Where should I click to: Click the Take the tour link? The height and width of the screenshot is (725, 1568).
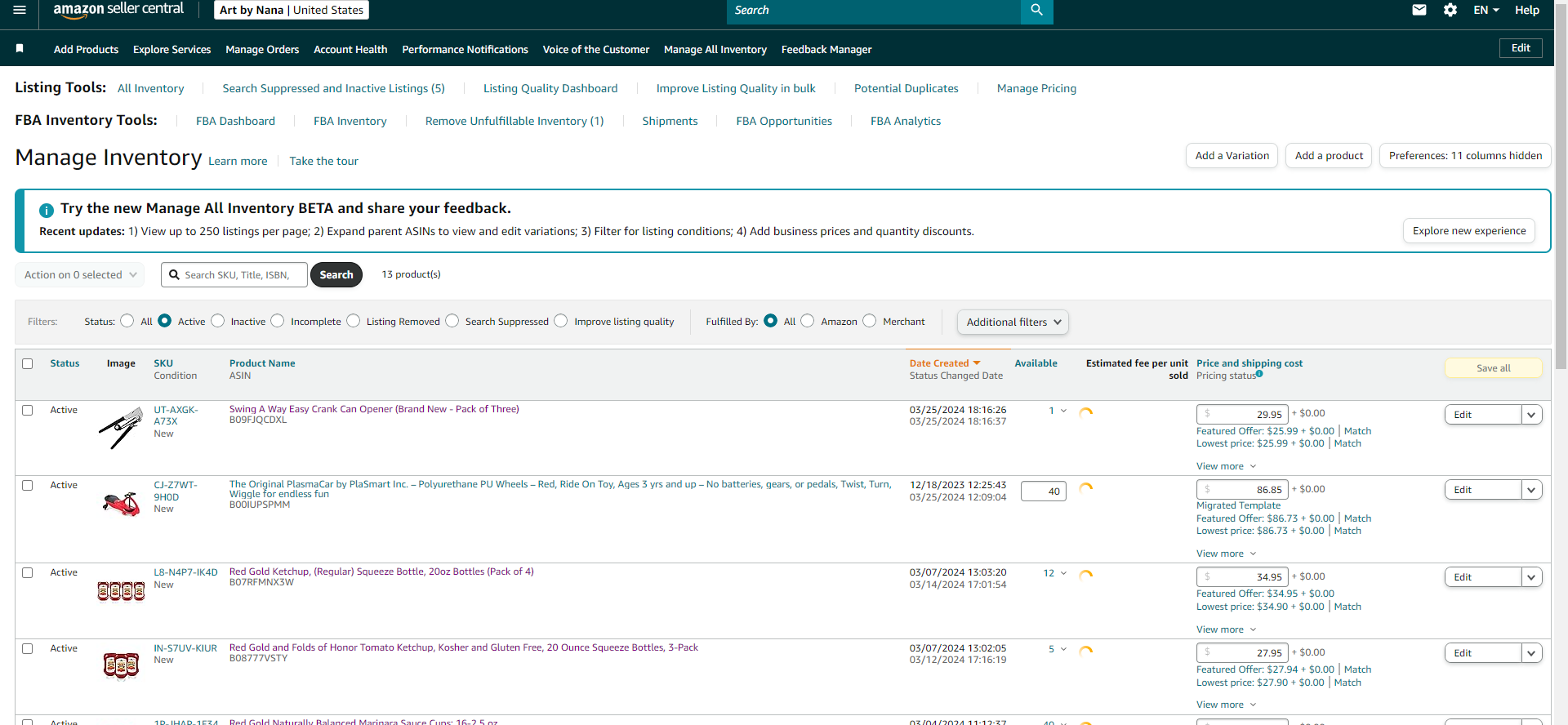coord(323,162)
